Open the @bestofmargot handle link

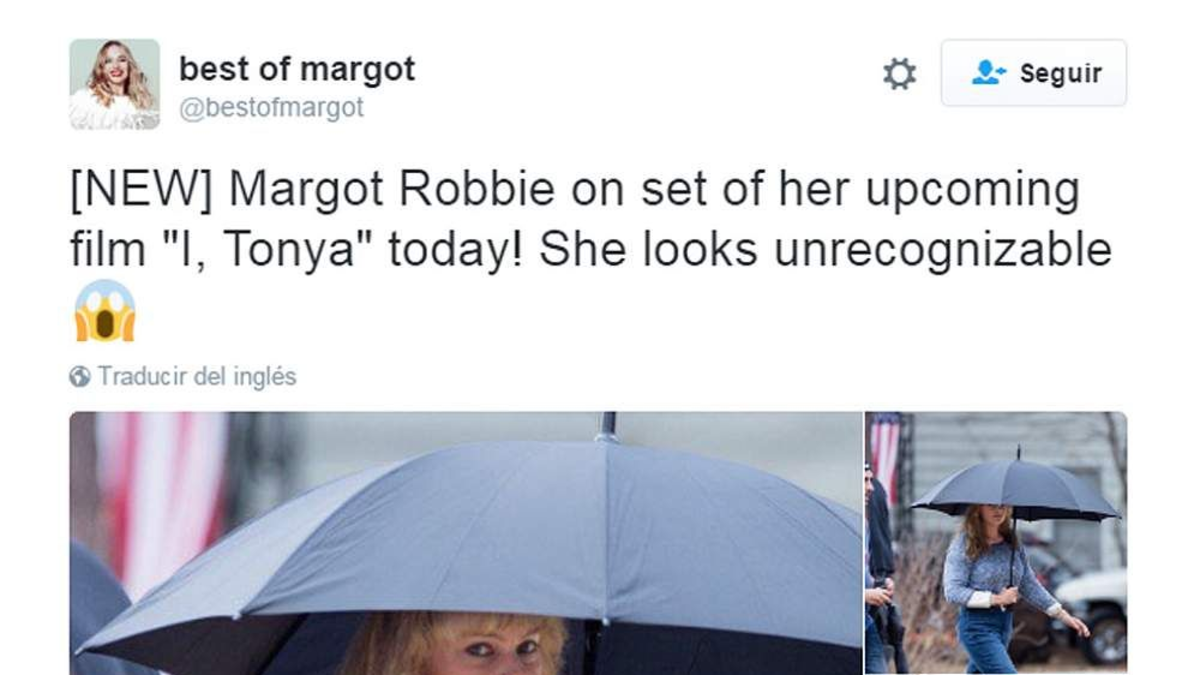(x=271, y=107)
